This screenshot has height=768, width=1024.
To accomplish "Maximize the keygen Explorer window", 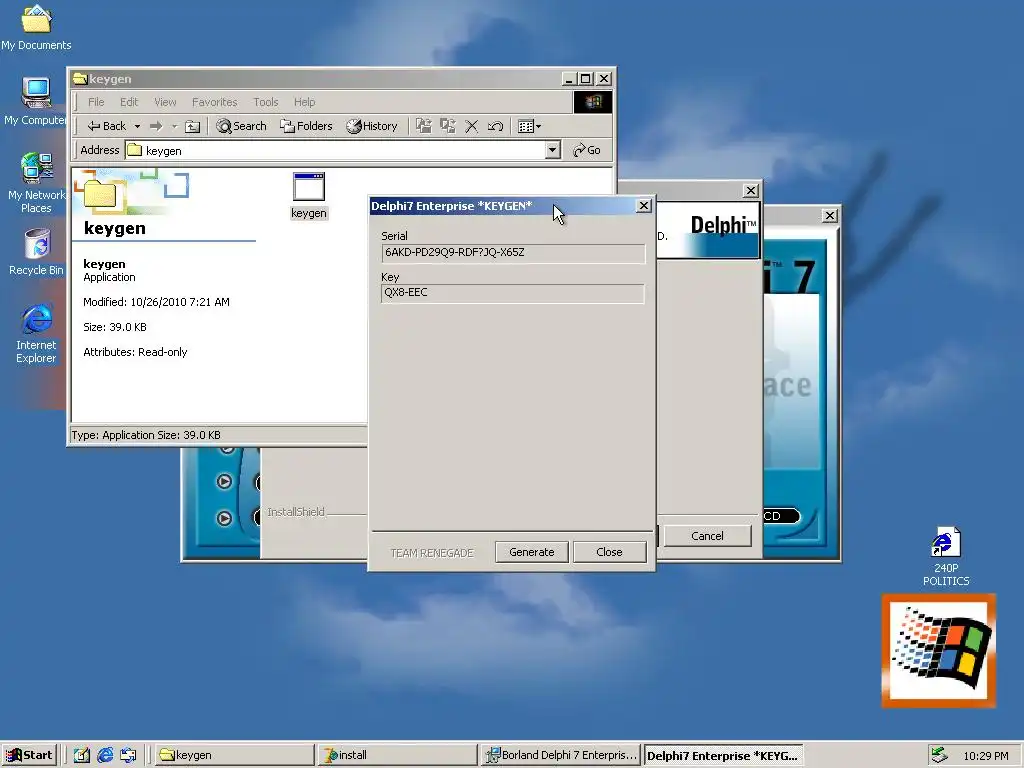I will (586, 79).
